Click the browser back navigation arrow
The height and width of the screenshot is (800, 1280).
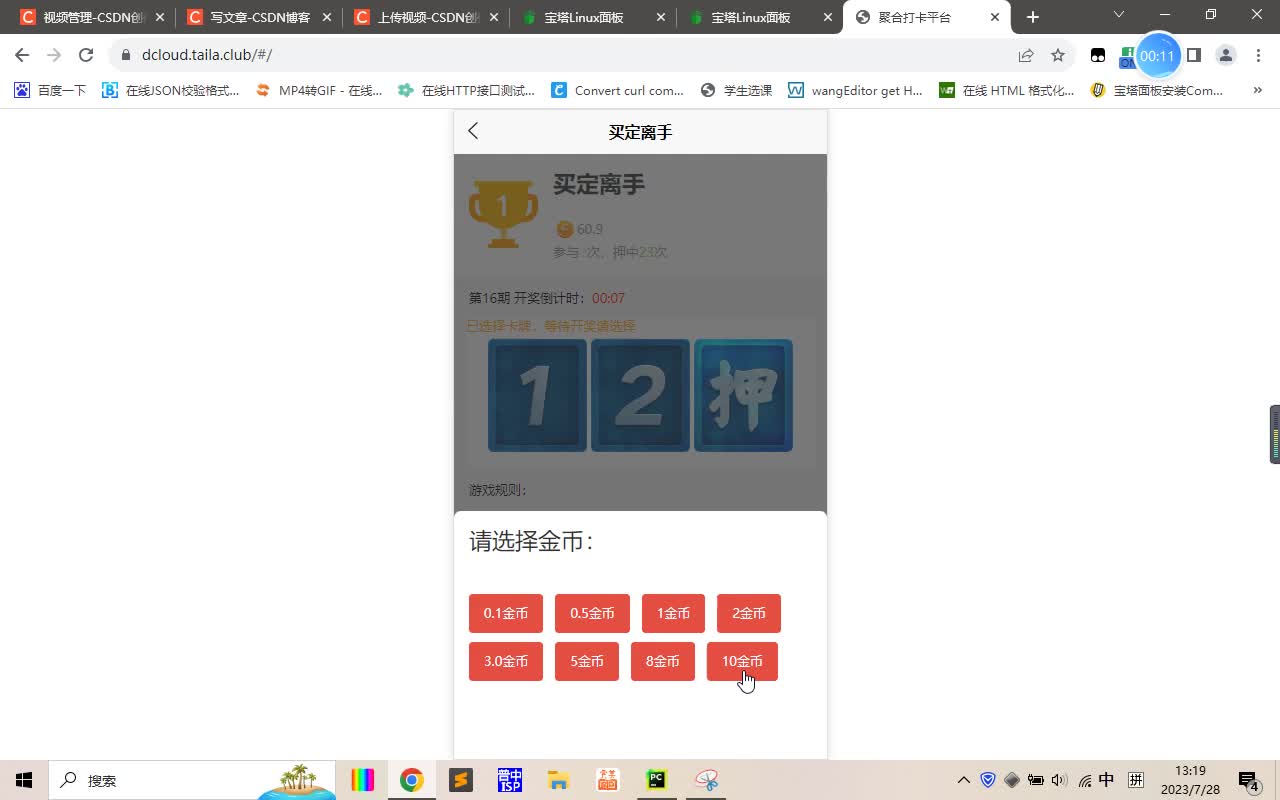point(22,55)
